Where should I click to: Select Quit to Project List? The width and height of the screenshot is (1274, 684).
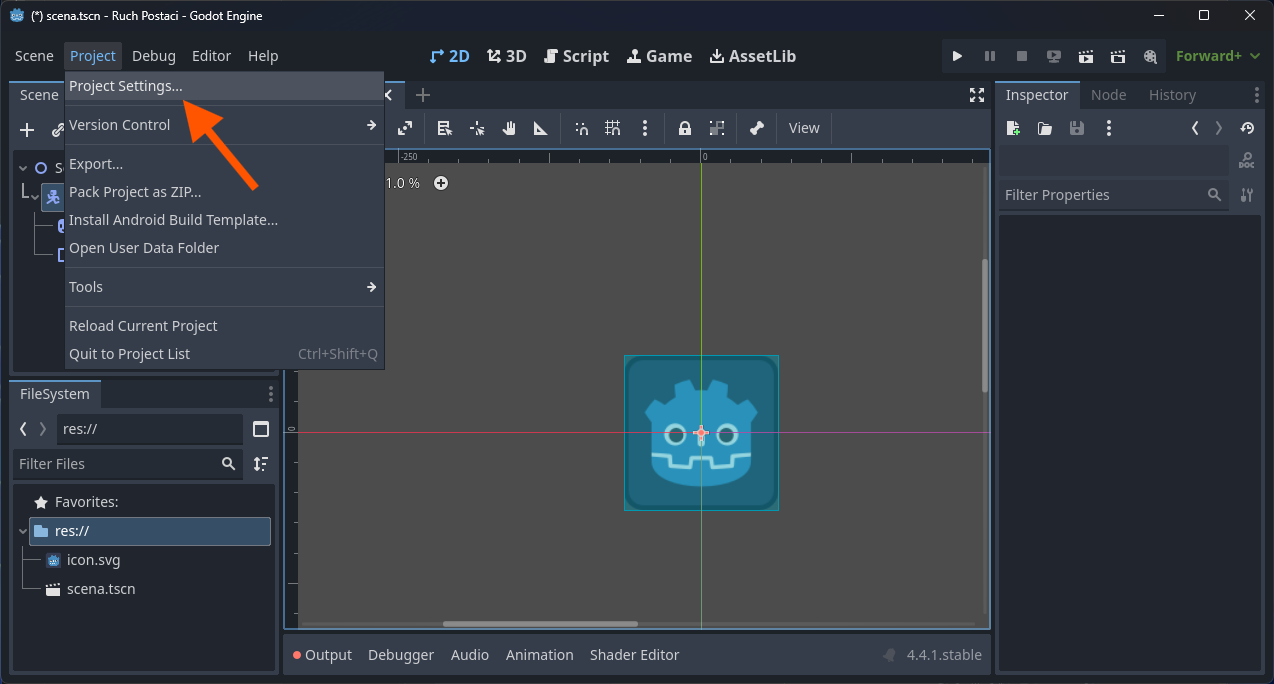pyautogui.click(x=224, y=354)
